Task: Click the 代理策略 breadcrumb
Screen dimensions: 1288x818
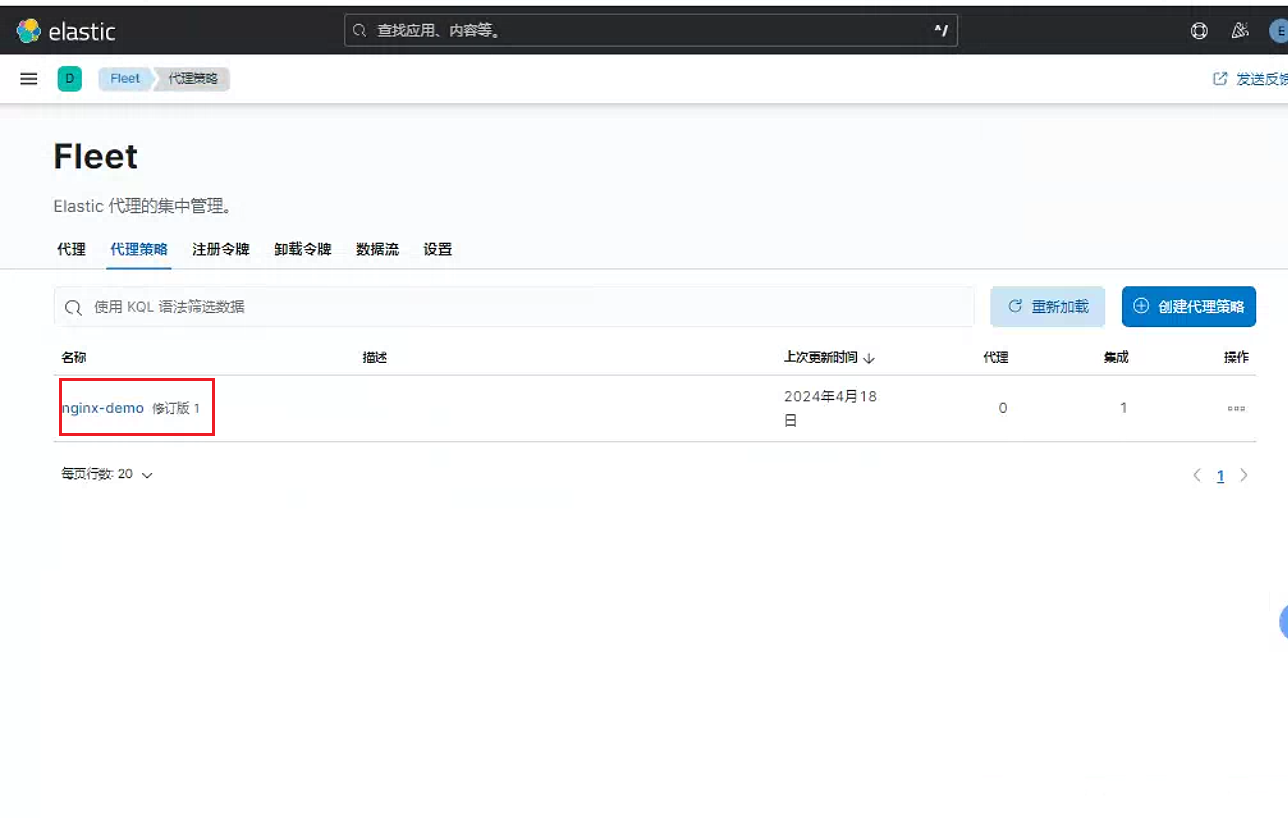Action: tap(193, 79)
